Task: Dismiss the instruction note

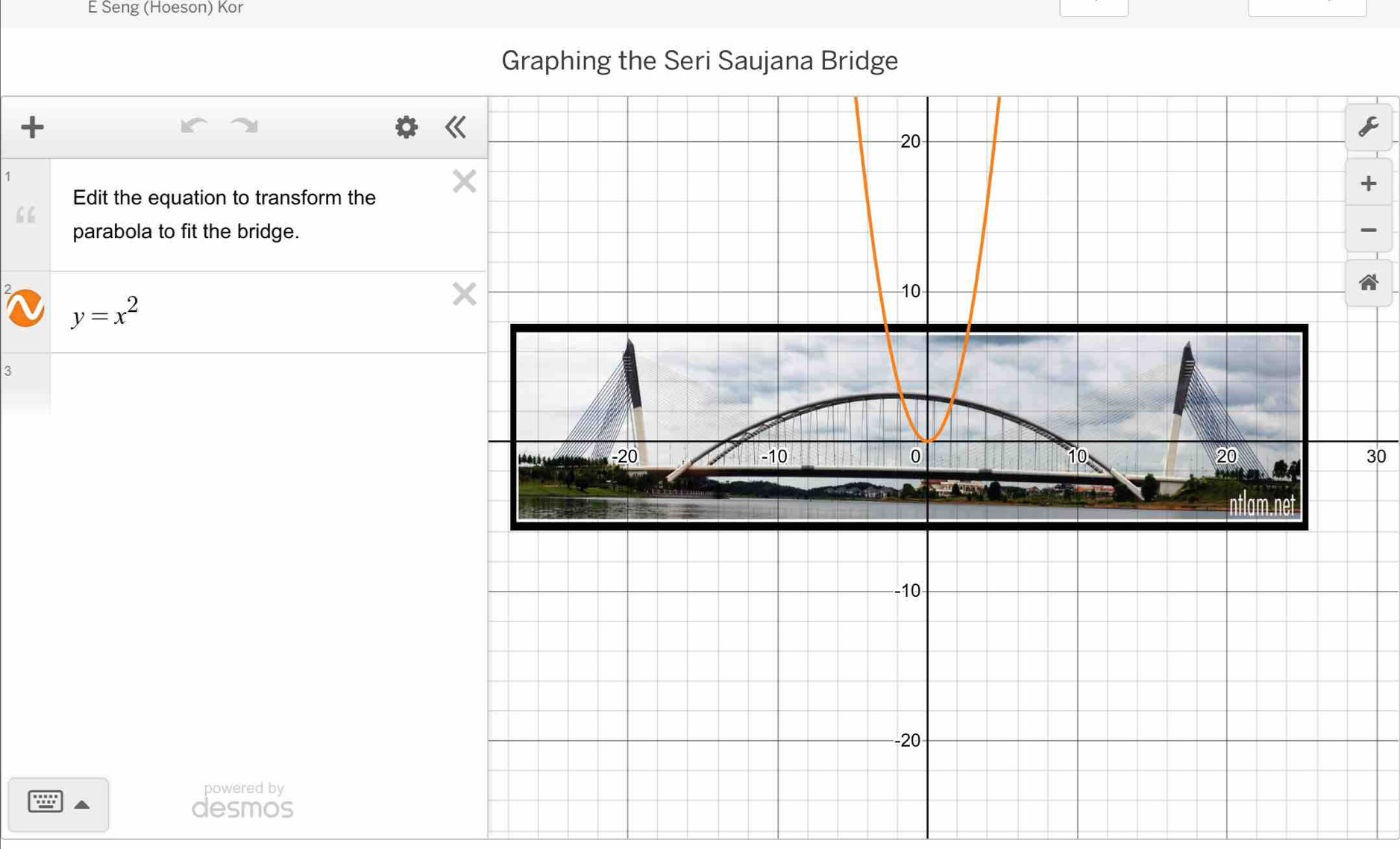Action: (463, 181)
